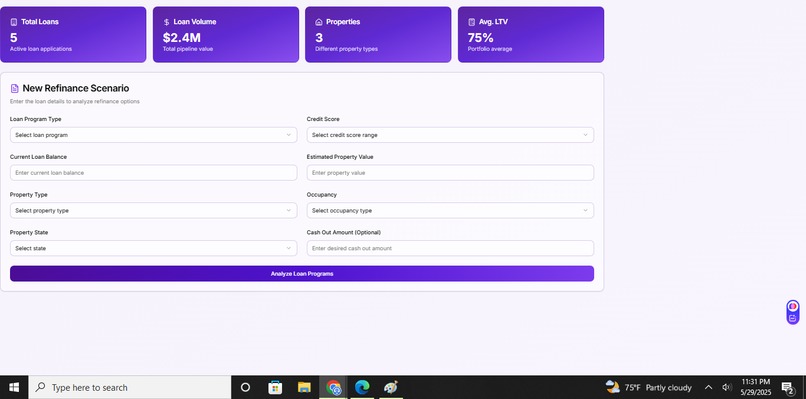806x399 pixels.
Task: Click the 'Occupancy' label
Action: pyautogui.click(x=322, y=195)
